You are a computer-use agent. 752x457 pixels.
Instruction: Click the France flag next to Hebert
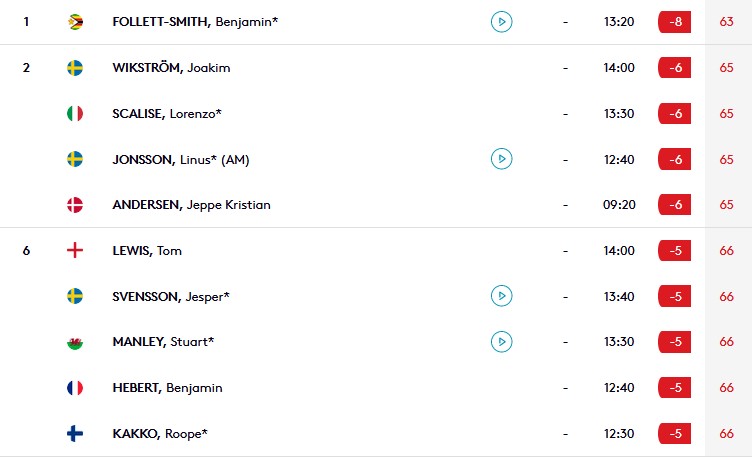click(x=75, y=387)
